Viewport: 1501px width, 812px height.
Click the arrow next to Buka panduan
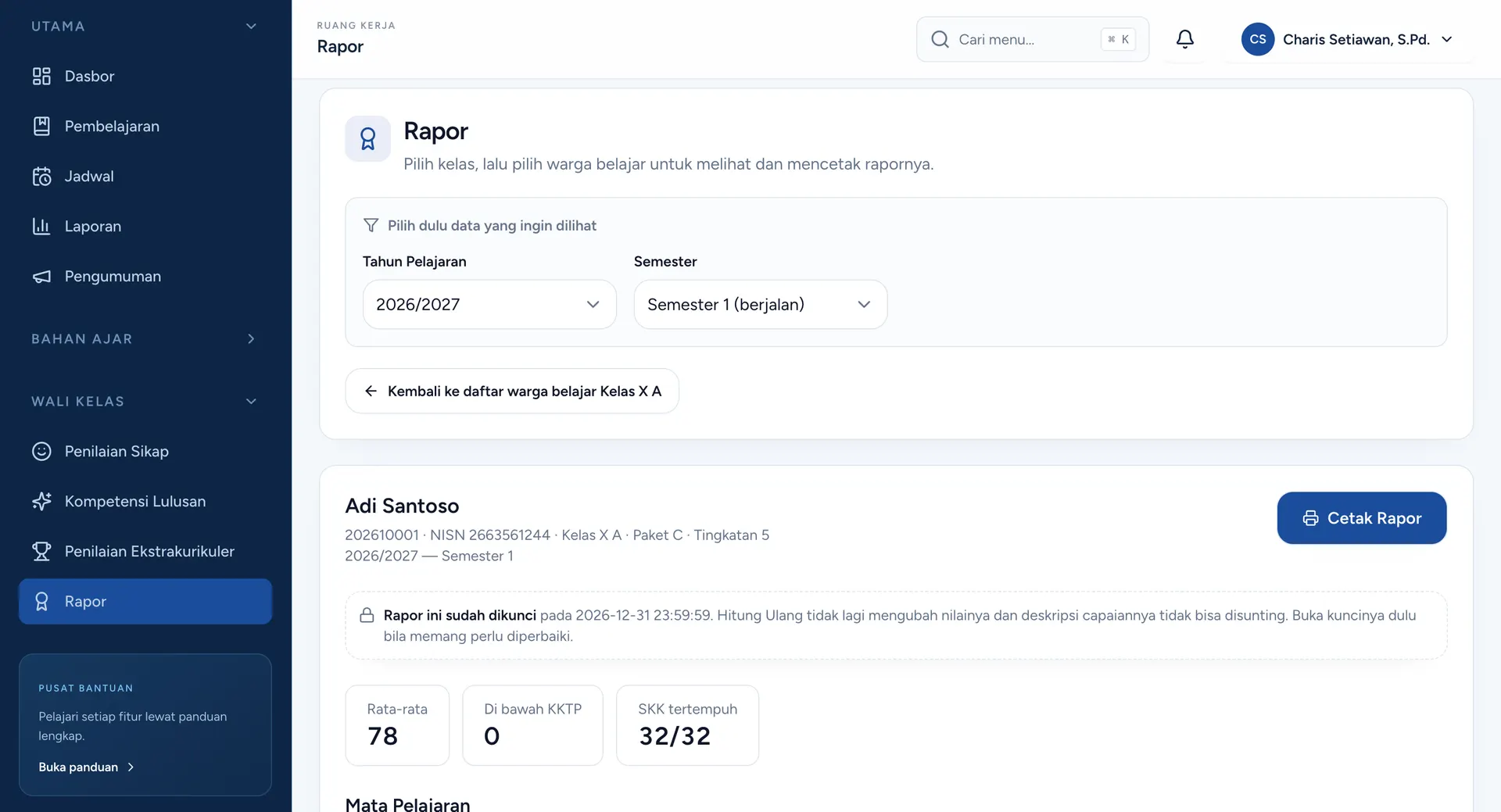(x=131, y=767)
